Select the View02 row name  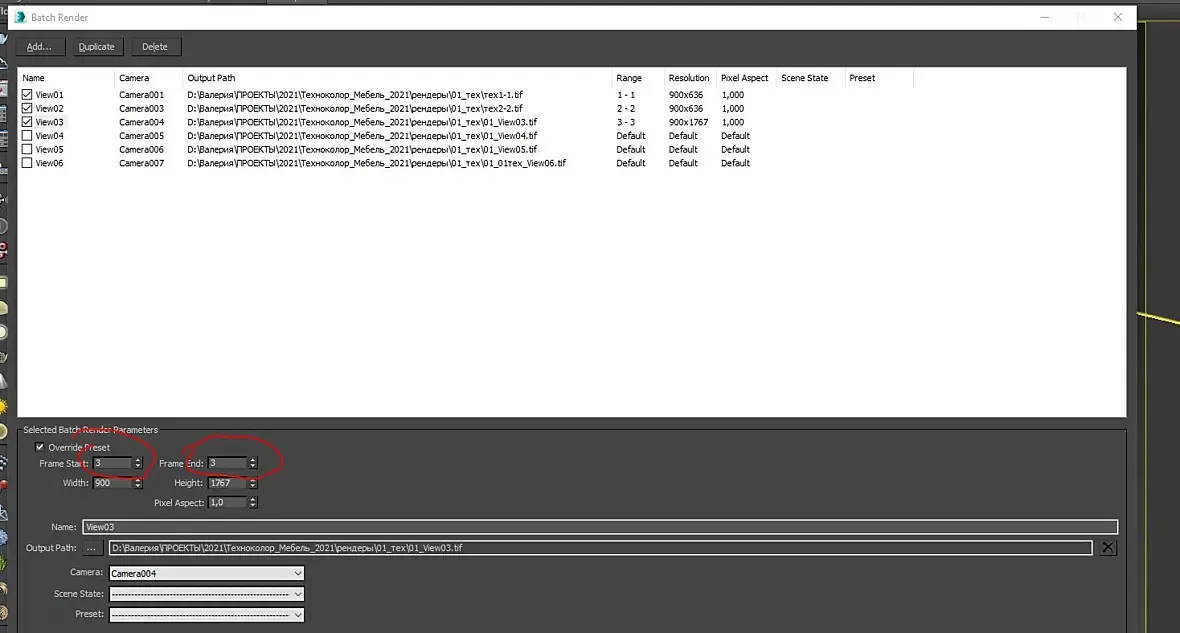tap(50, 108)
